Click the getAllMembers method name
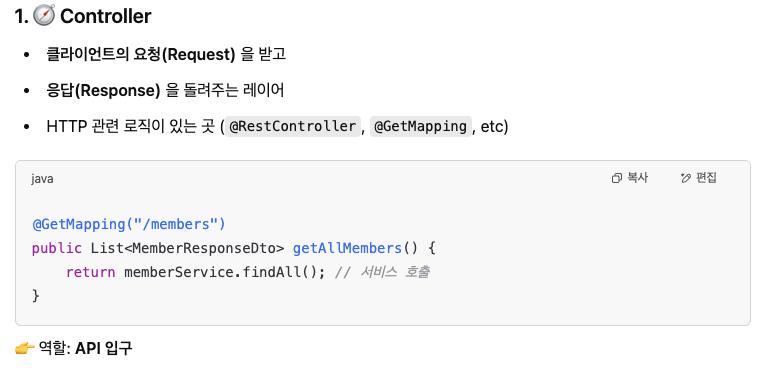The width and height of the screenshot is (772, 368). tap(347, 248)
